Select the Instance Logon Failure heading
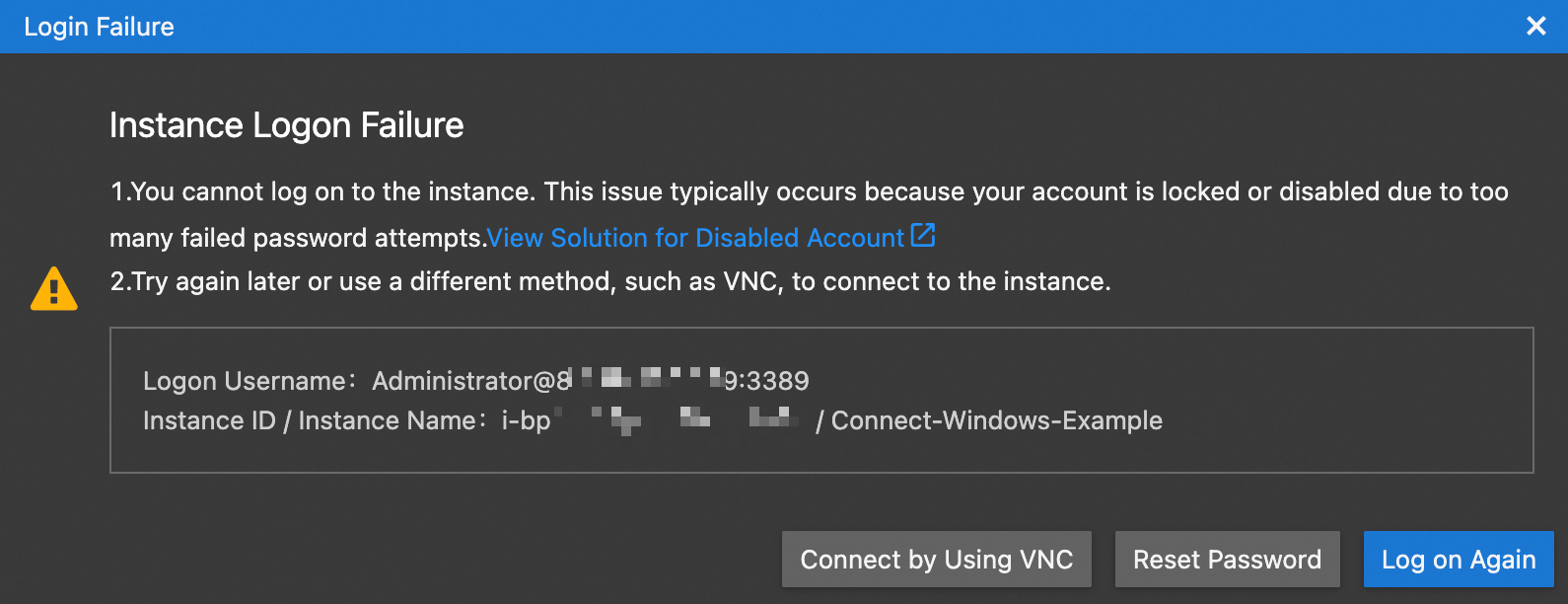 pos(286,125)
